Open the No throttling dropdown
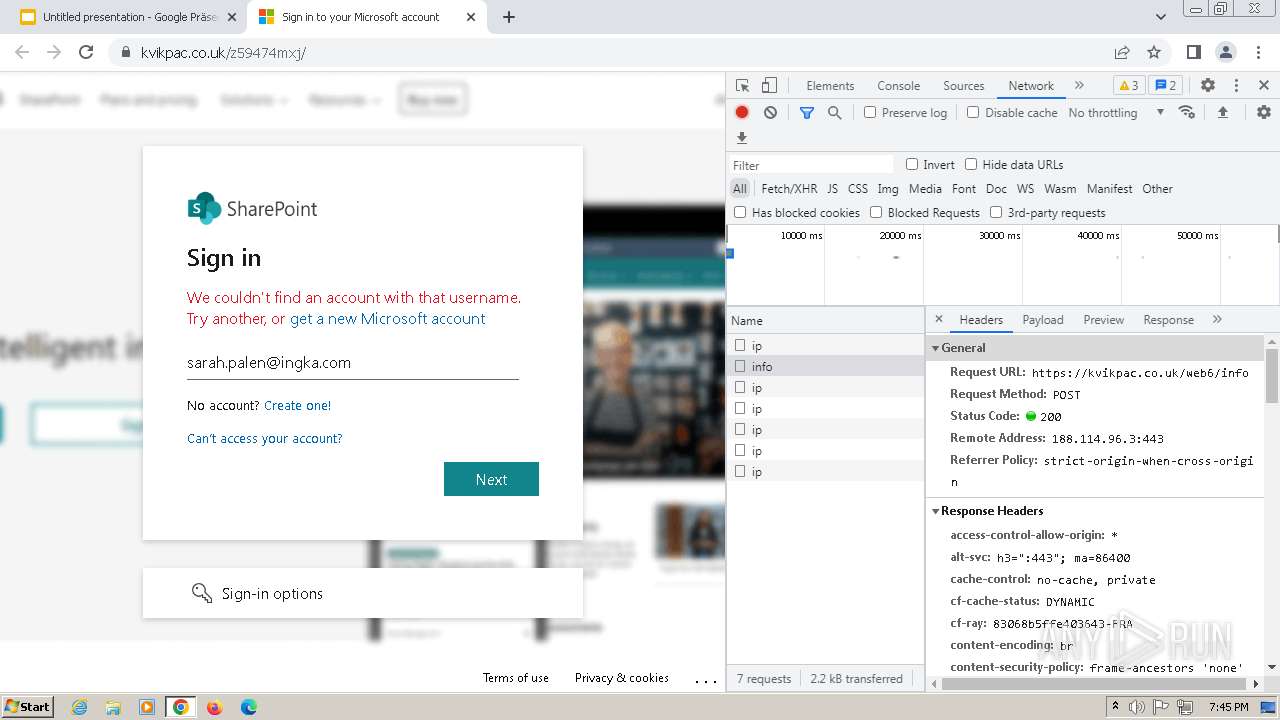Image resolution: width=1280 pixels, height=720 pixels. pyautogui.click(x=1116, y=113)
